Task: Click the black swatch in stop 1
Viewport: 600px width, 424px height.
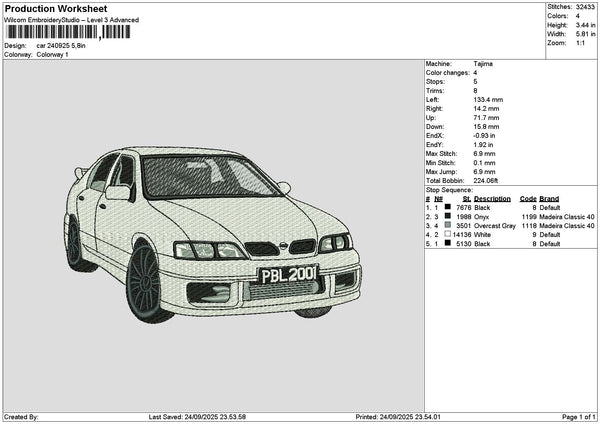Action: (445, 207)
